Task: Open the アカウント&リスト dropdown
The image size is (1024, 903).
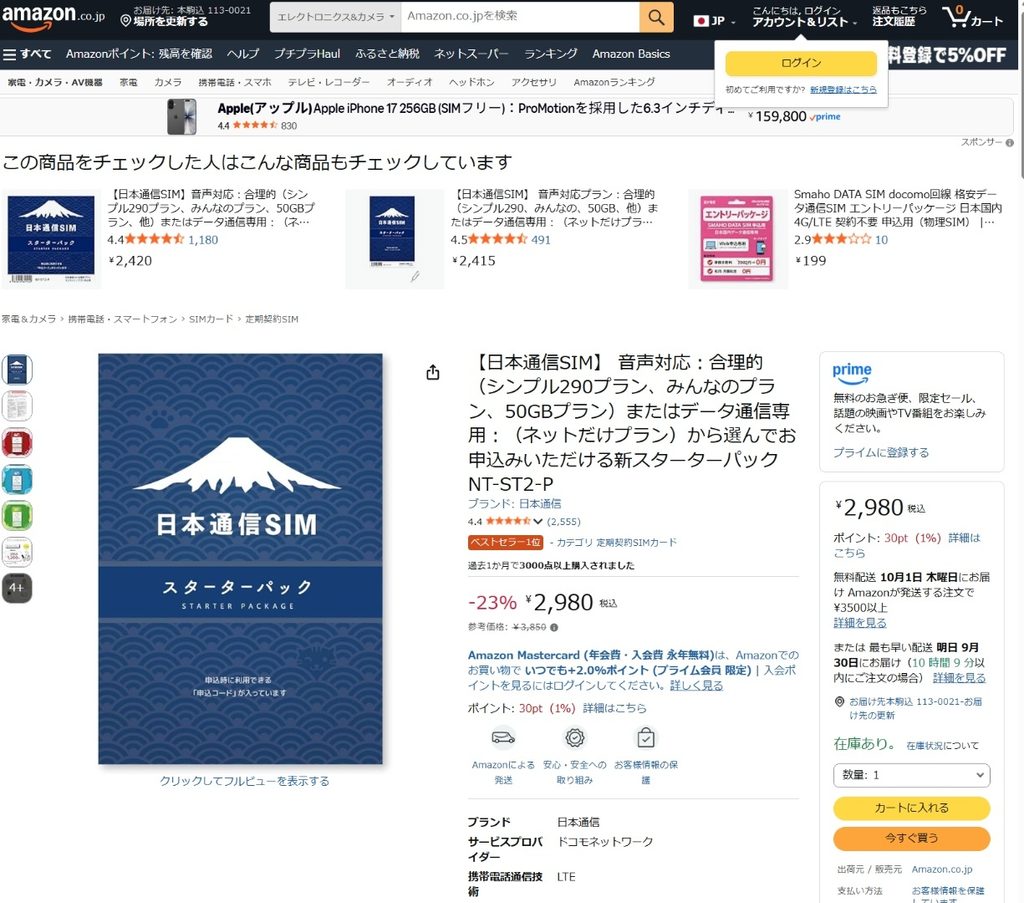Action: pyautogui.click(x=803, y=16)
